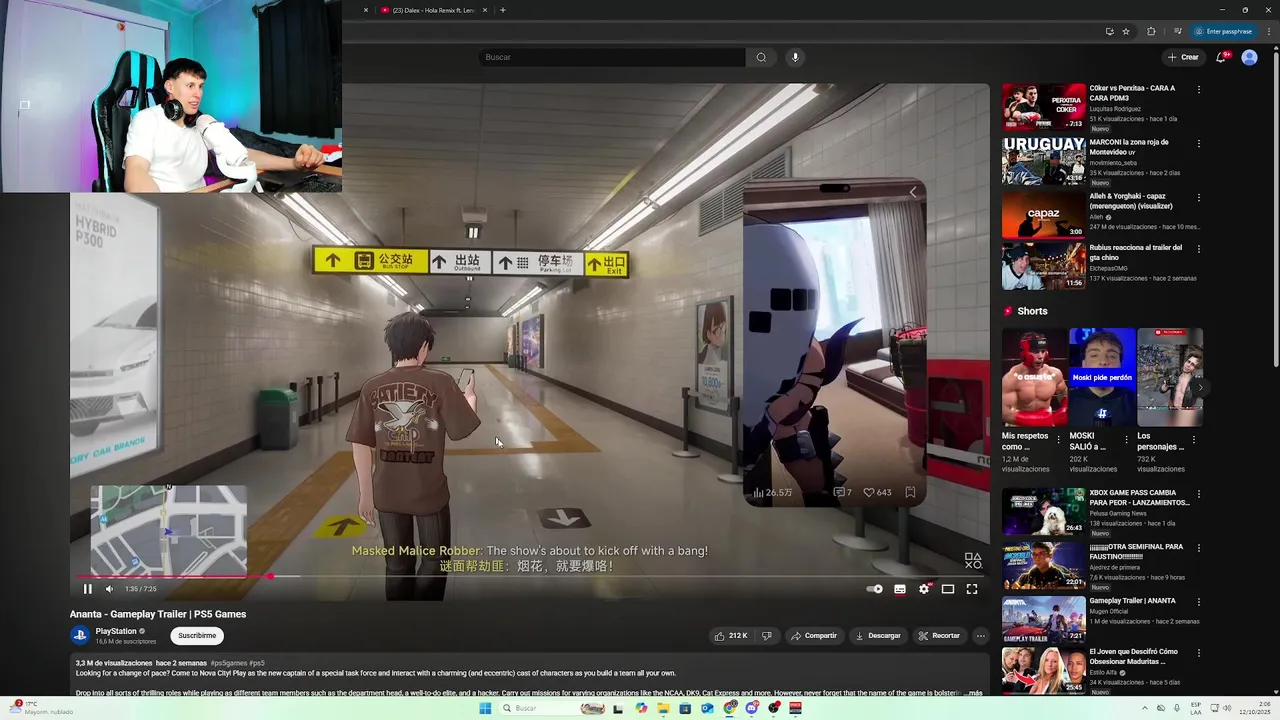Viewport: 1280px width, 720px height.
Task: Open options for Alleh & Yorghaki video
Action: (x=1198, y=197)
